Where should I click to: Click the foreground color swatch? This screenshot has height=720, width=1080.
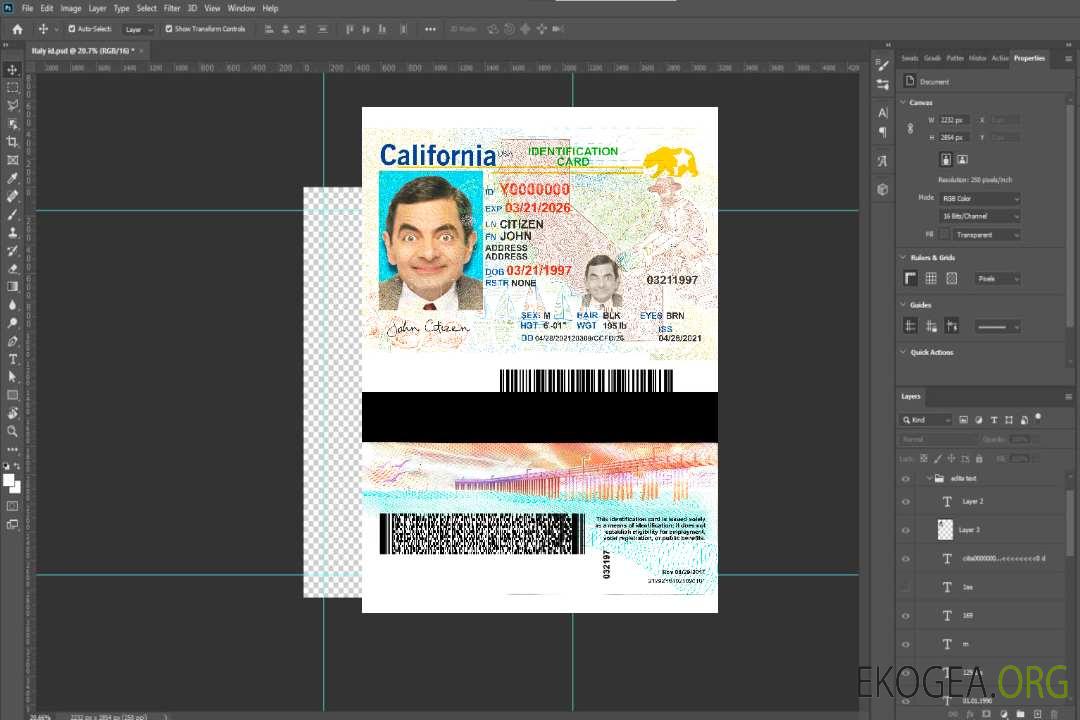[9, 480]
